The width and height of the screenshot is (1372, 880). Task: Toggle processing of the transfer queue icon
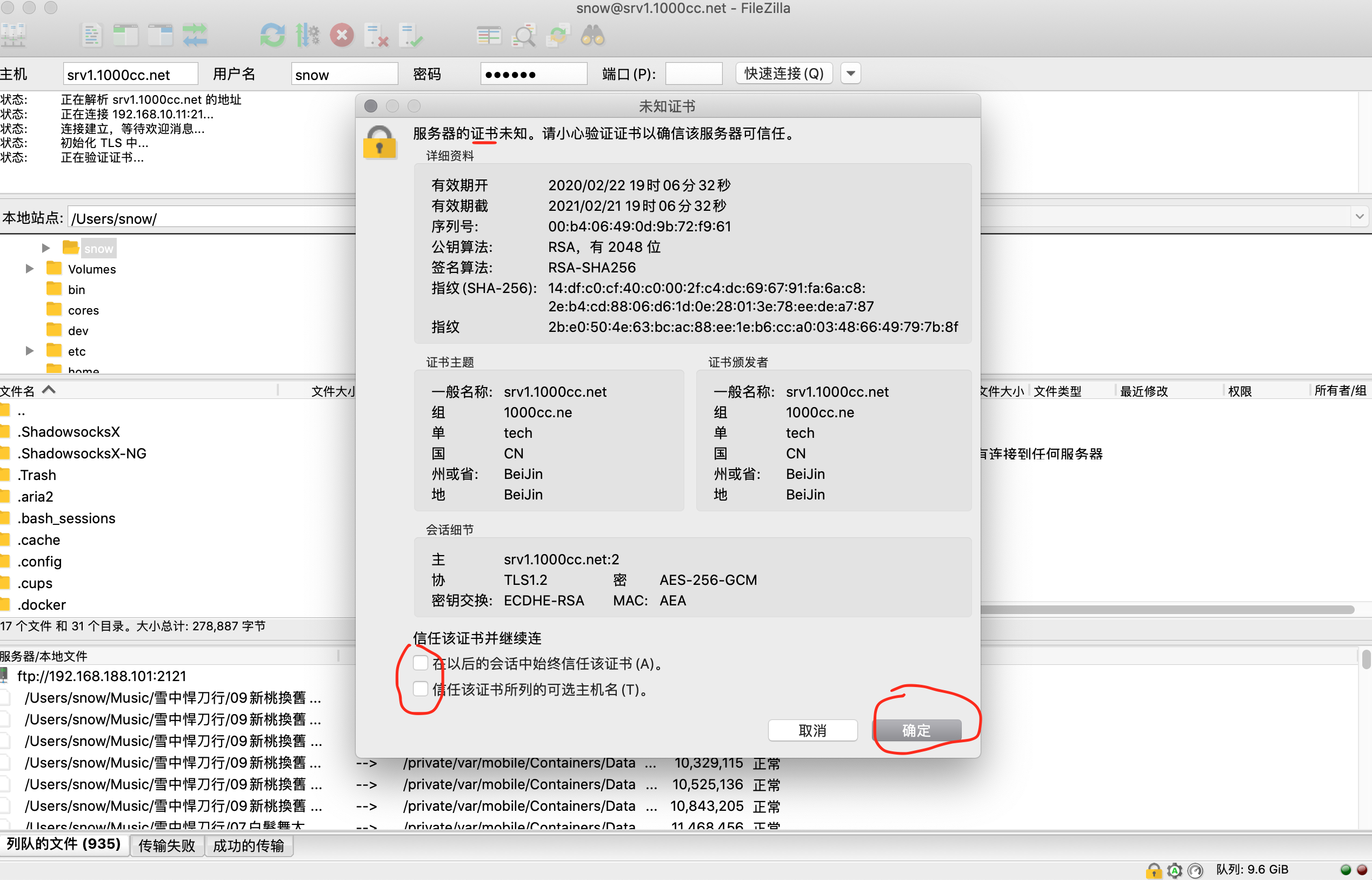pyautogui.click(x=308, y=36)
